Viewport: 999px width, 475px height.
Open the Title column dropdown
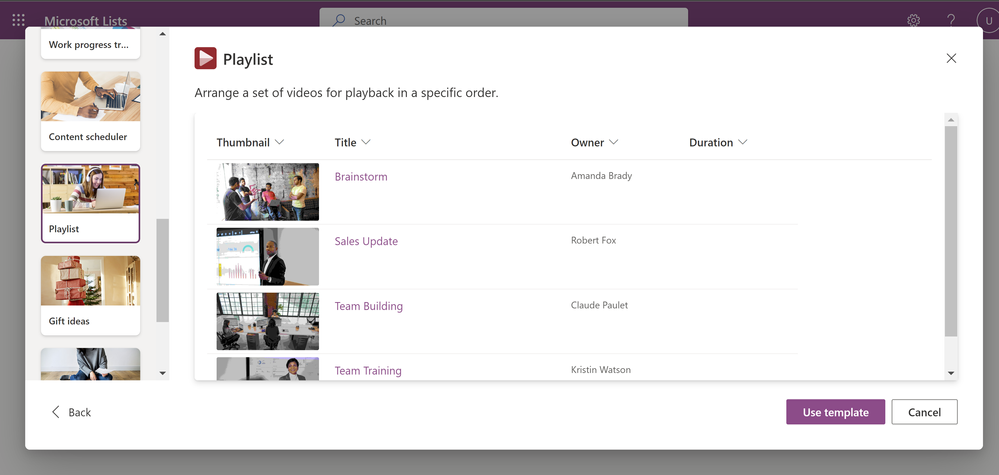click(366, 142)
